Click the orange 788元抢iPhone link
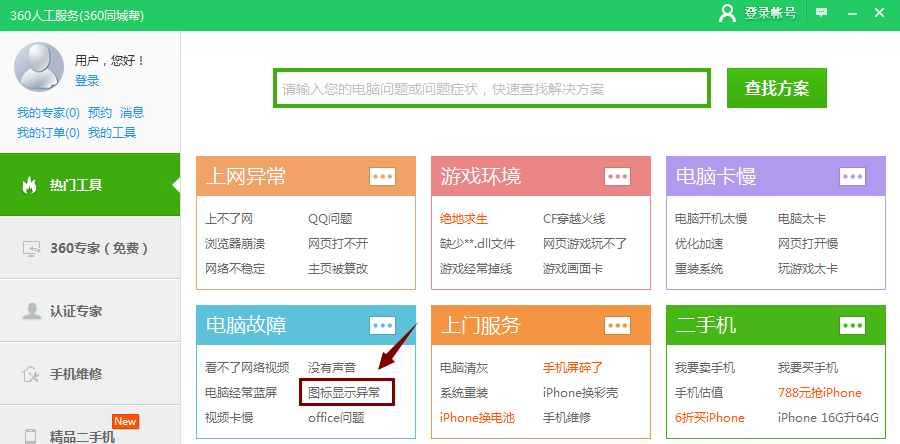This screenshot has height=444, width=900. pos(820,393)
